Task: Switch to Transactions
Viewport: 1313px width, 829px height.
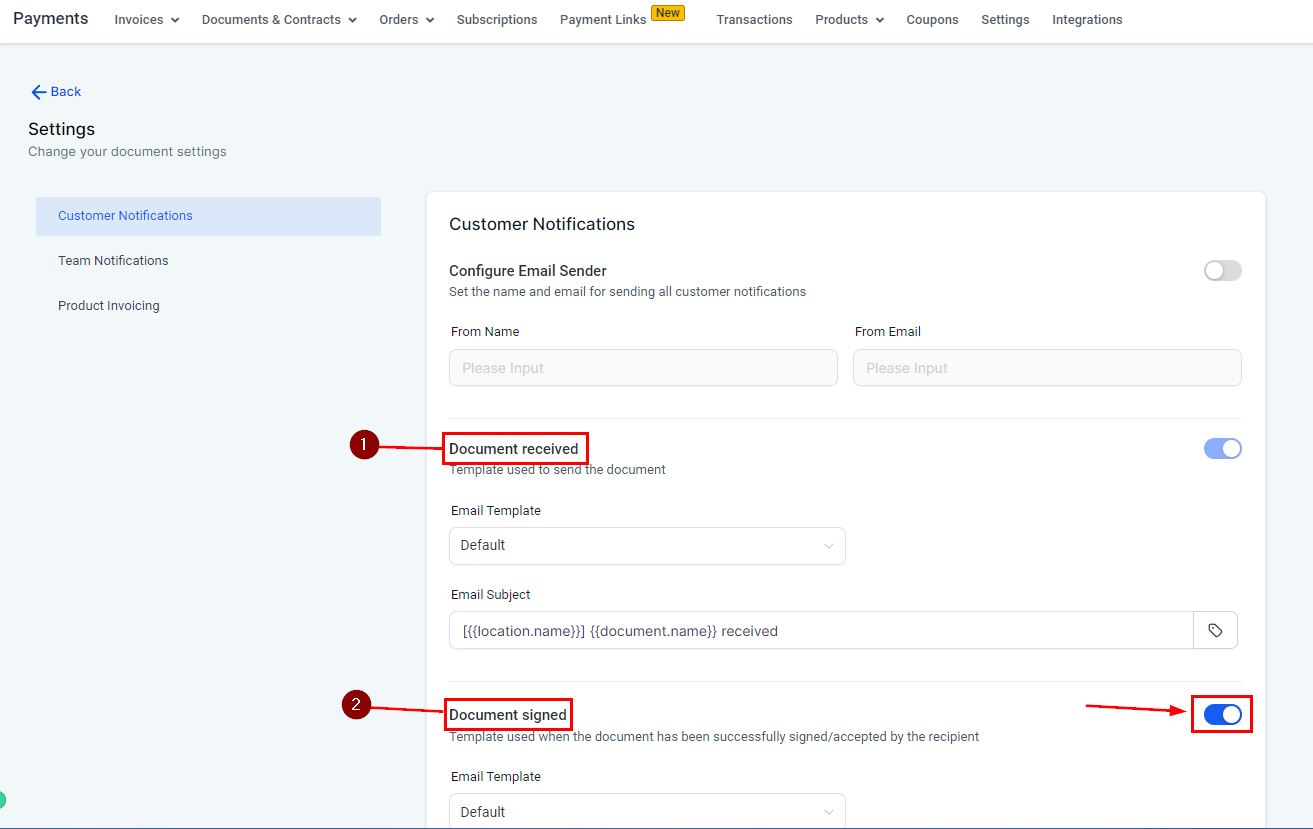Action: [x=754, y=20]
